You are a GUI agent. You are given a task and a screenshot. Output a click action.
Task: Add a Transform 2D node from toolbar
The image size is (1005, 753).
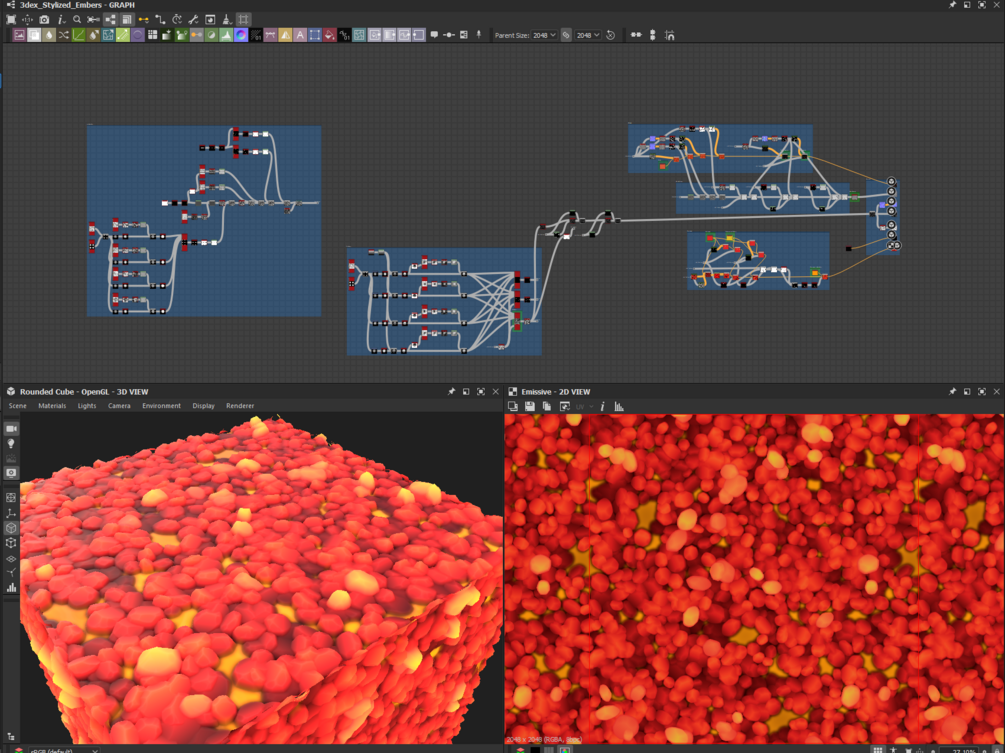[x=315, y=35]
